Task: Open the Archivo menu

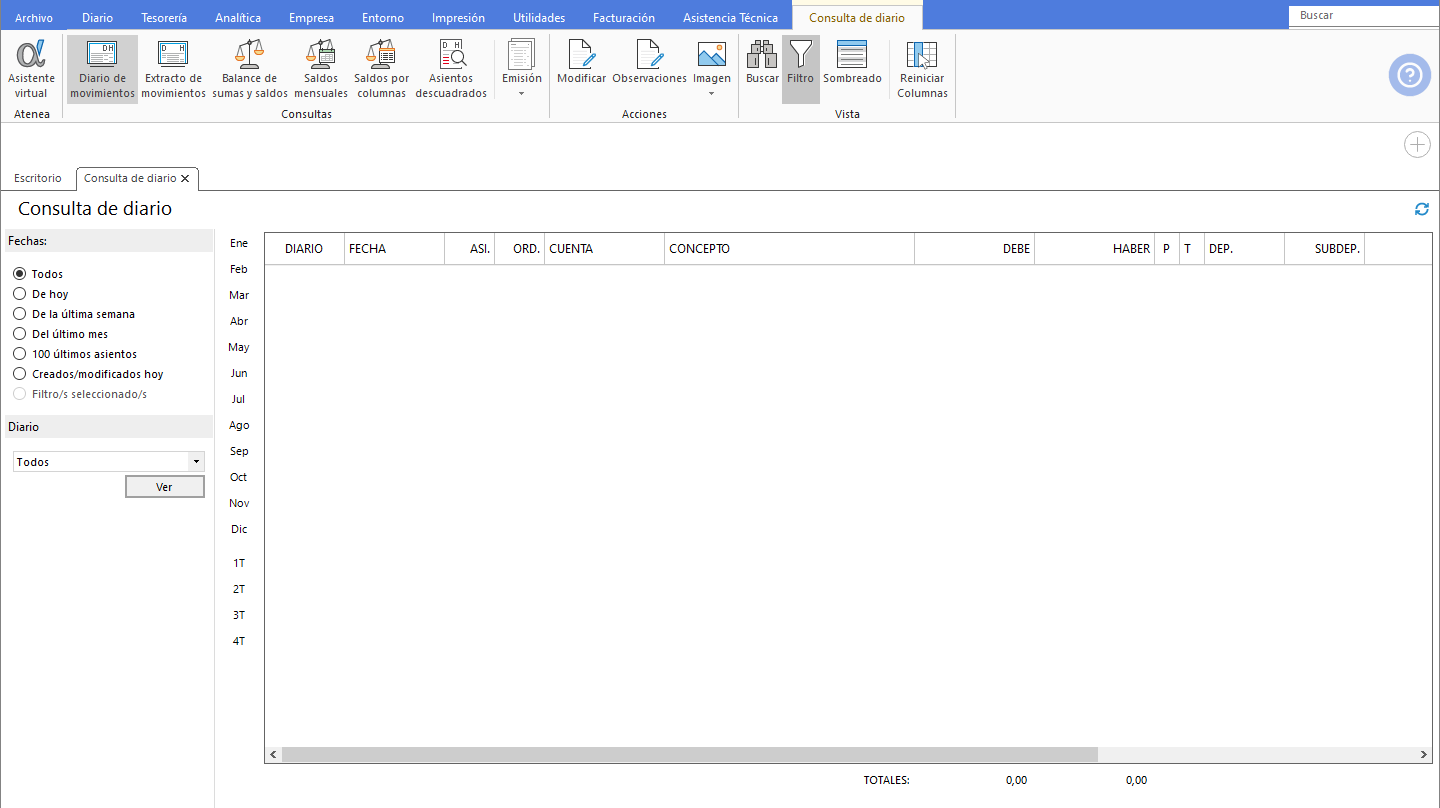Action: click(34, 17)
